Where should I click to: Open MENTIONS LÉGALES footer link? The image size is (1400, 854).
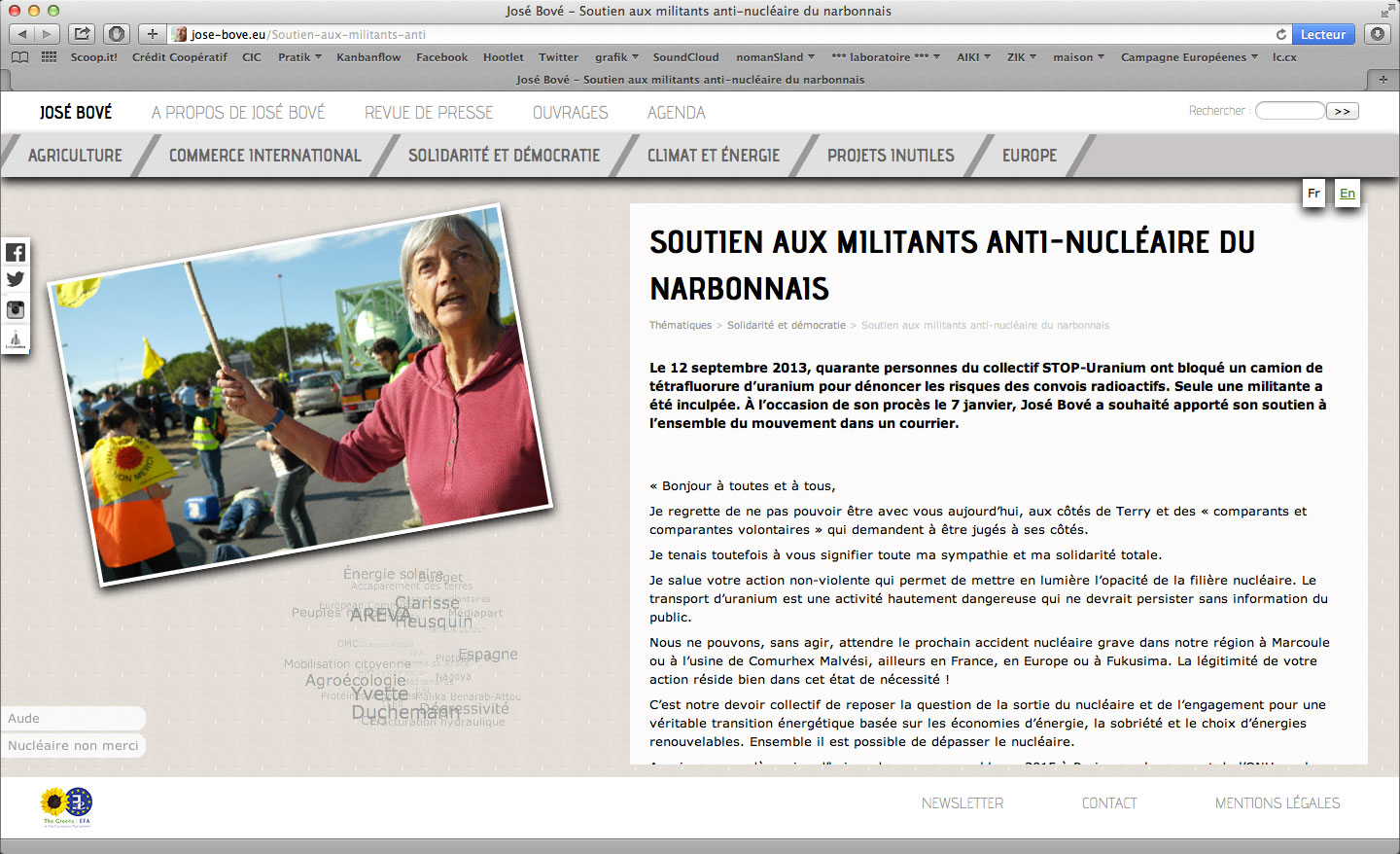pos(1277,803)
